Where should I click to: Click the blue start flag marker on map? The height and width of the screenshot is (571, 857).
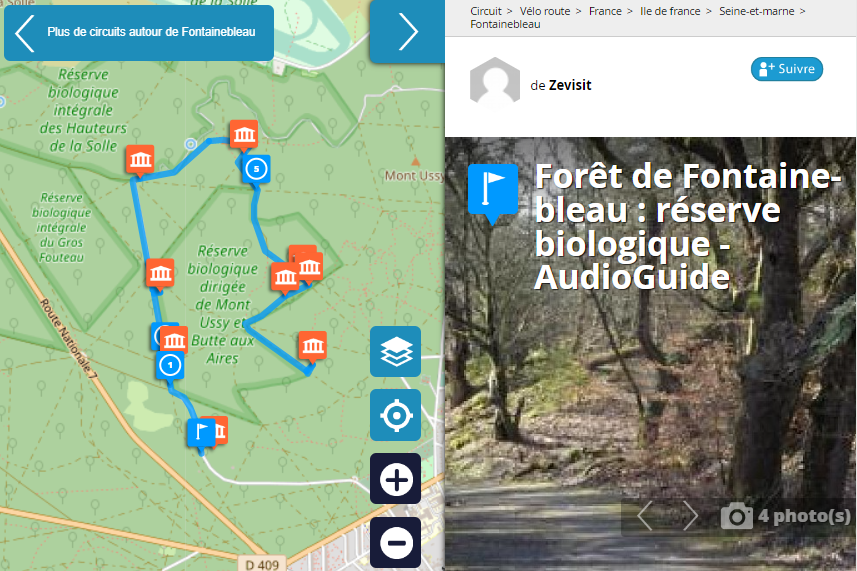(x=200, y=432)
